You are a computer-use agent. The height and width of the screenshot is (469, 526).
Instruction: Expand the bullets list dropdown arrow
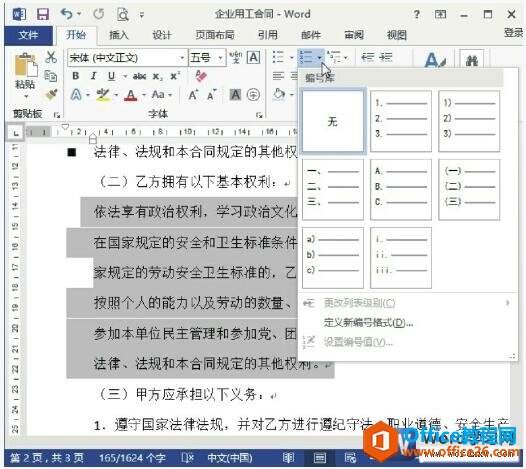(x=291, y=58)
